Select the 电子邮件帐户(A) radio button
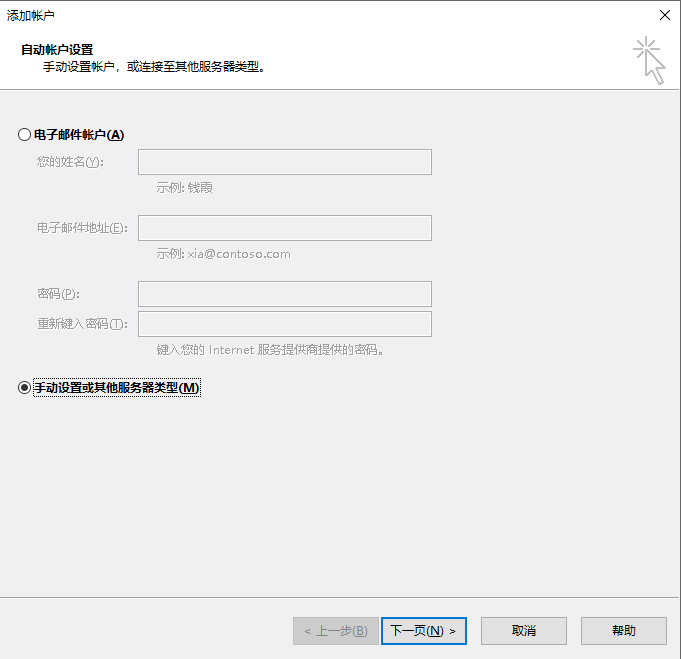Viewport: 681px width, 659px height. (25, 135)
